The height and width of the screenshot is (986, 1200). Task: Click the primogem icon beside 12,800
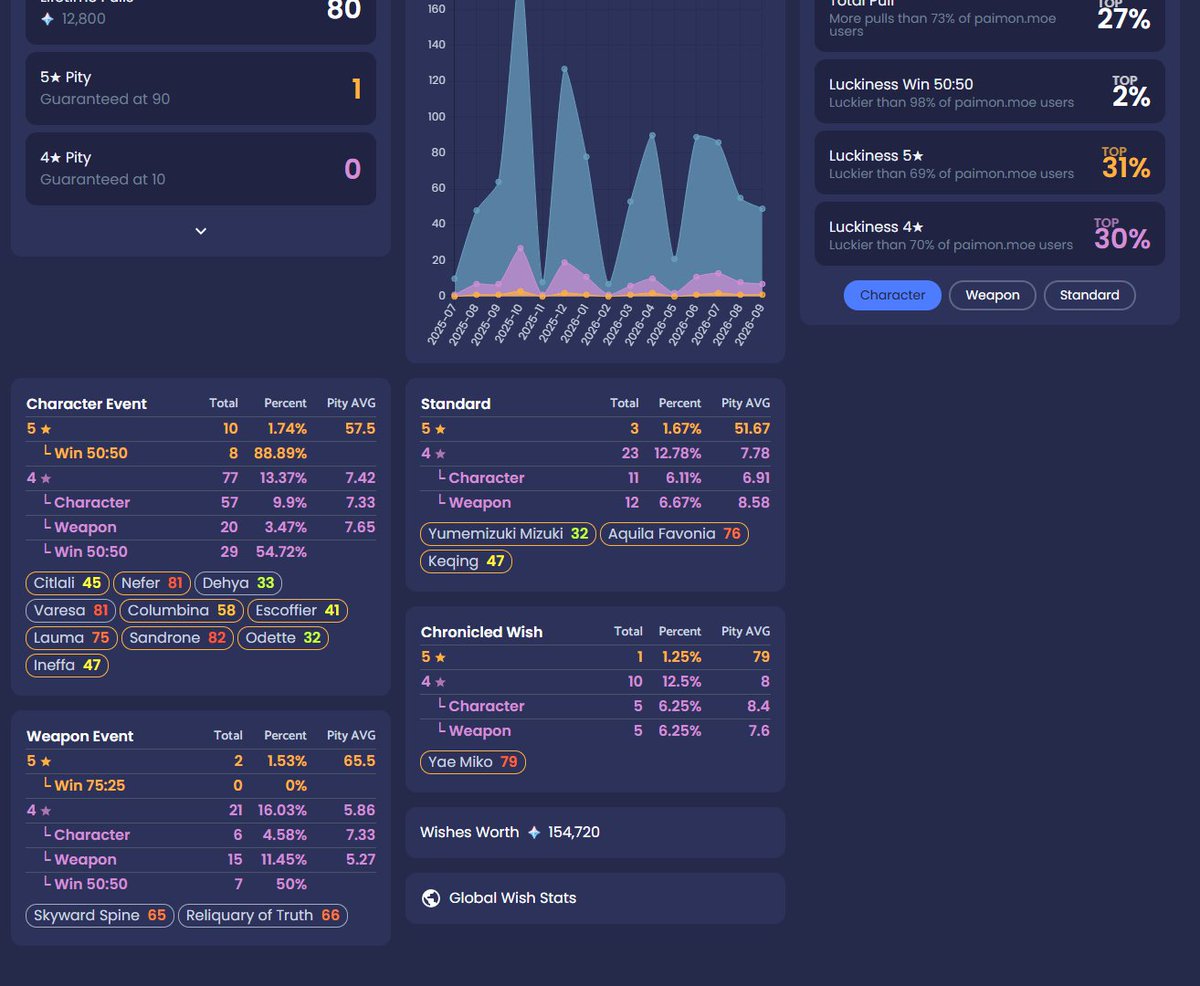47,18
